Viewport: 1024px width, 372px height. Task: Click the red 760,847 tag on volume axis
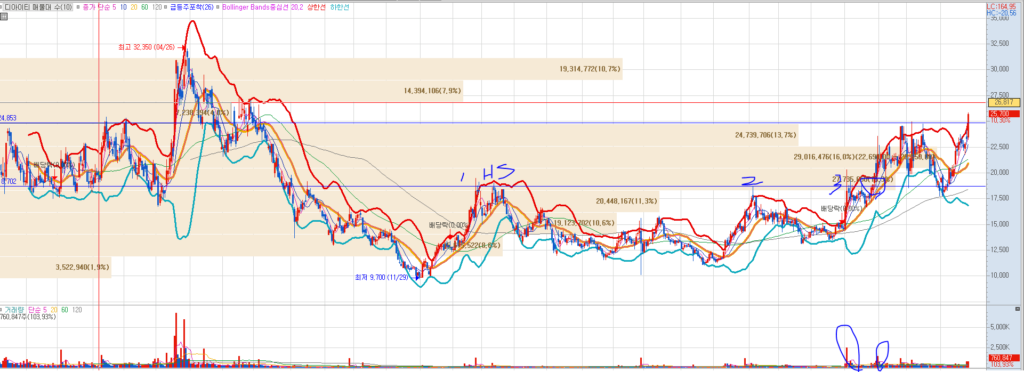point(1005,358)
